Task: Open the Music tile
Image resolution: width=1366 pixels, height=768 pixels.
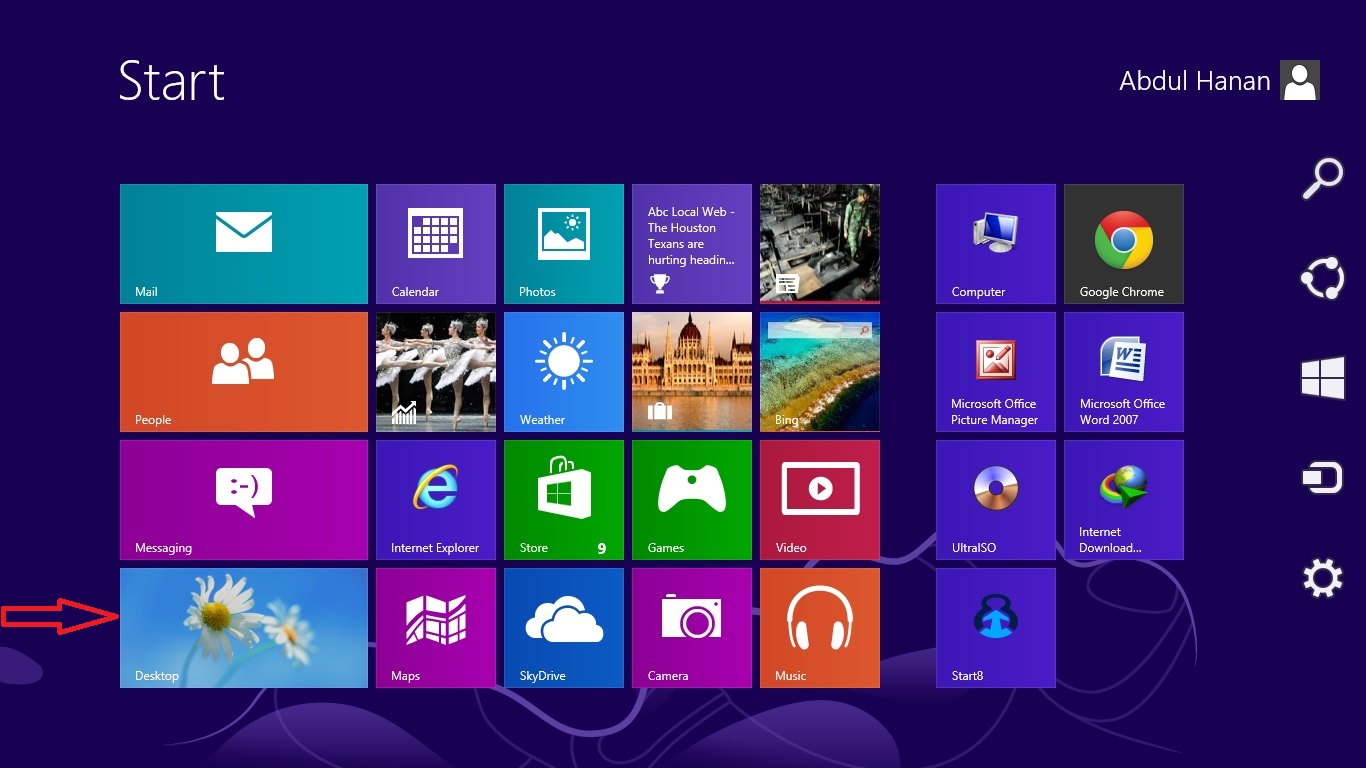Action: coord(820,628)
